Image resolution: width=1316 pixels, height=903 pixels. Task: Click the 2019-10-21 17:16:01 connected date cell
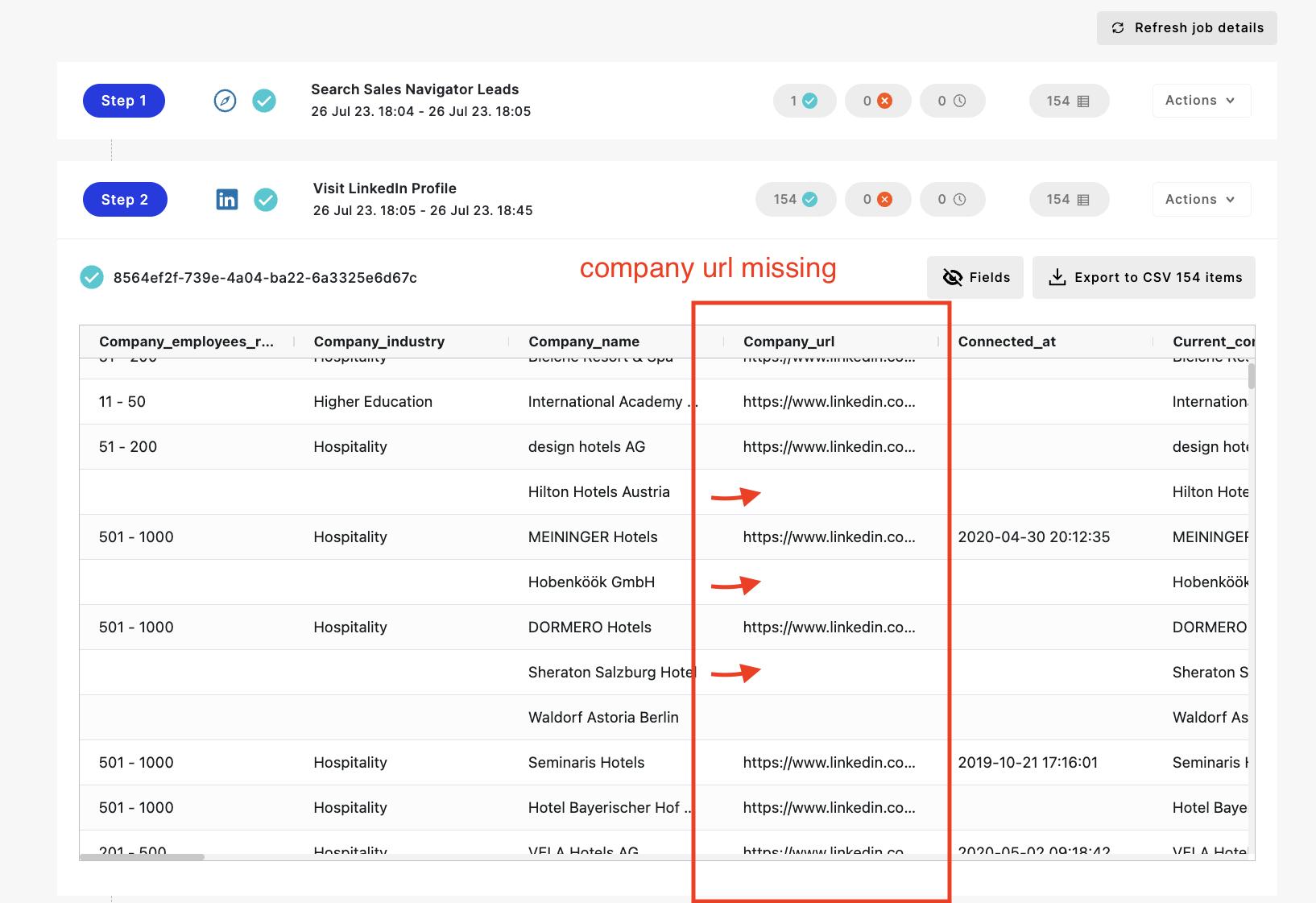coord(1028,763)
